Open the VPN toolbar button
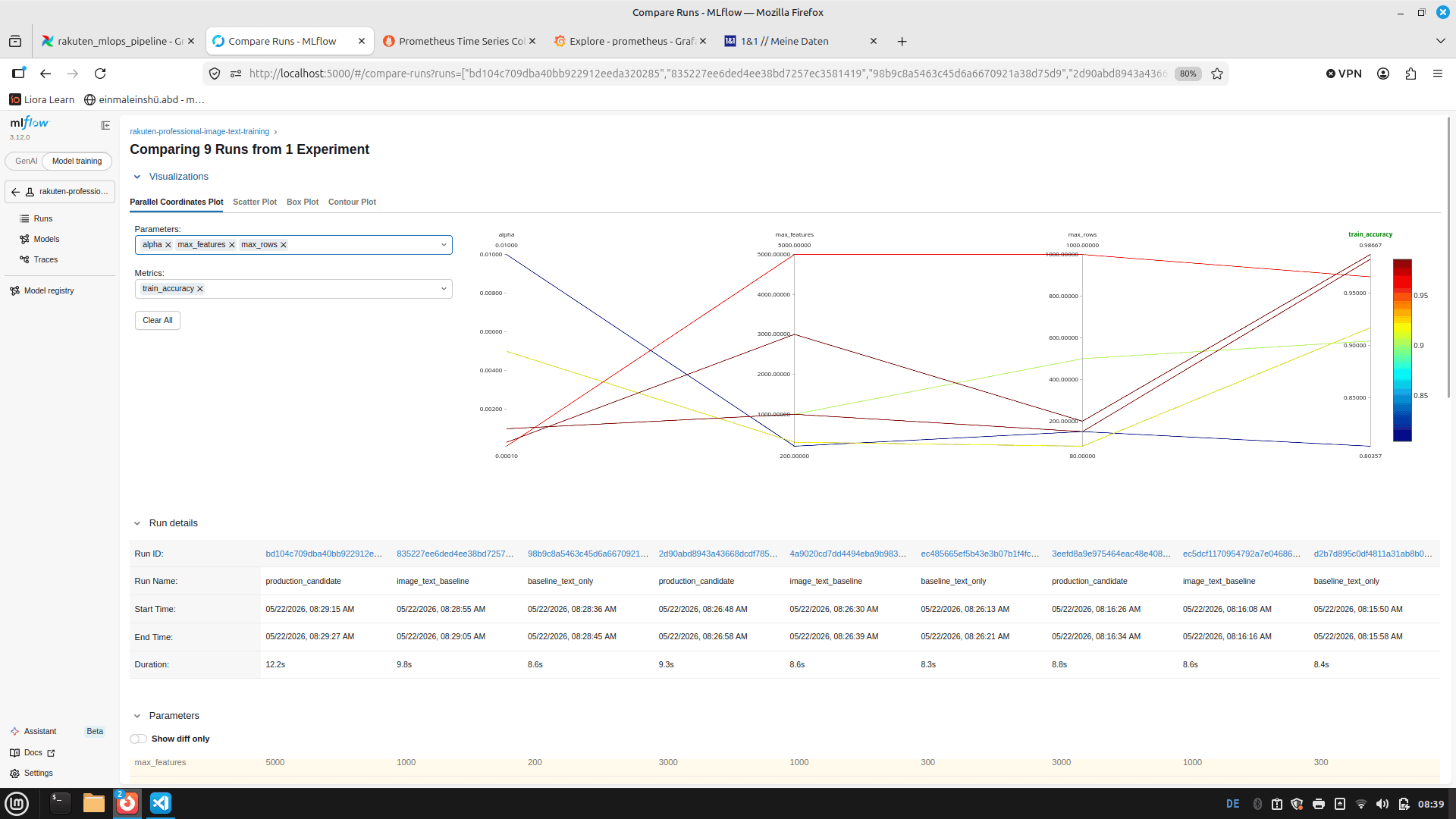 [1344, 74]
